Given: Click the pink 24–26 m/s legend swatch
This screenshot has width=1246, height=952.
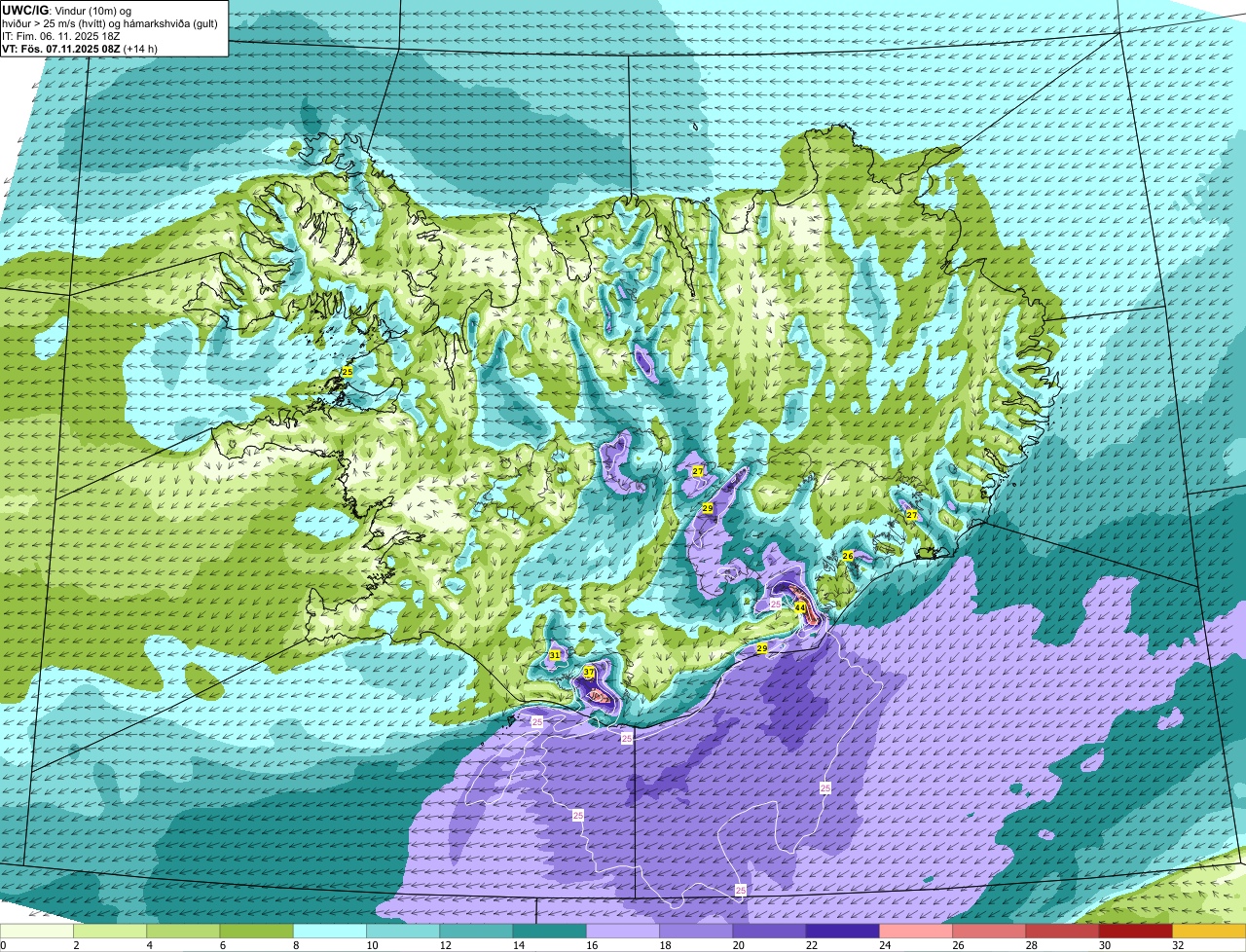Looking at the screenshot, I should [x=916, y=932].
